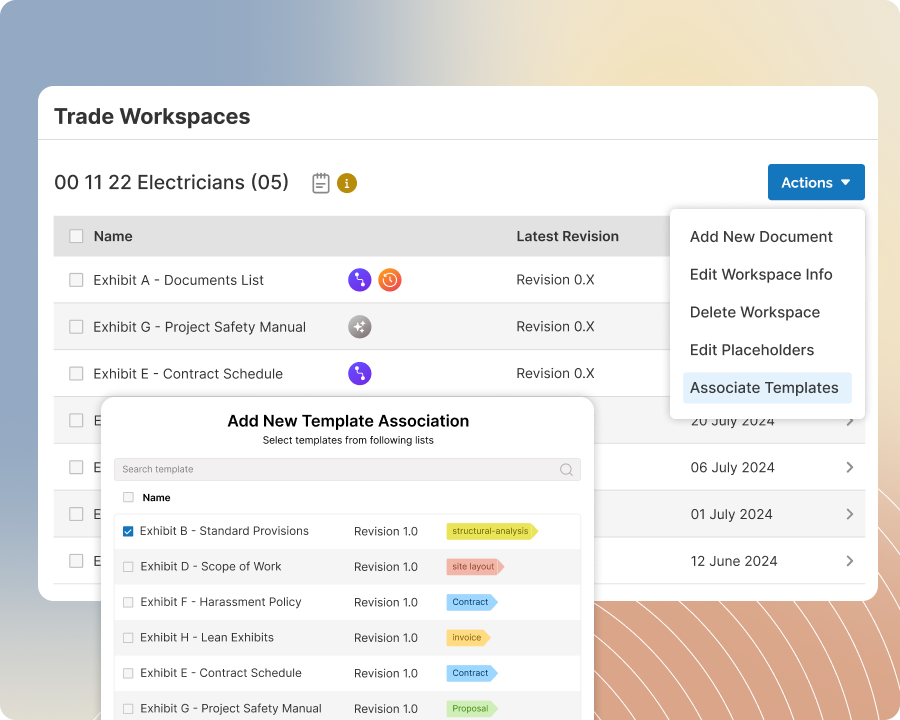Click gray sparkle icon on Exhibit G row

click(360, 327)
